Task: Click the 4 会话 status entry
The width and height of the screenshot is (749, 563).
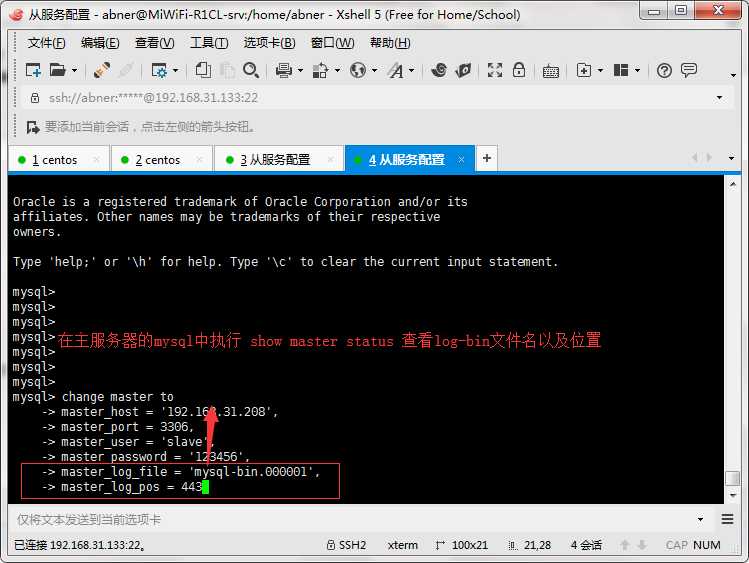Action: click(586, 545)
